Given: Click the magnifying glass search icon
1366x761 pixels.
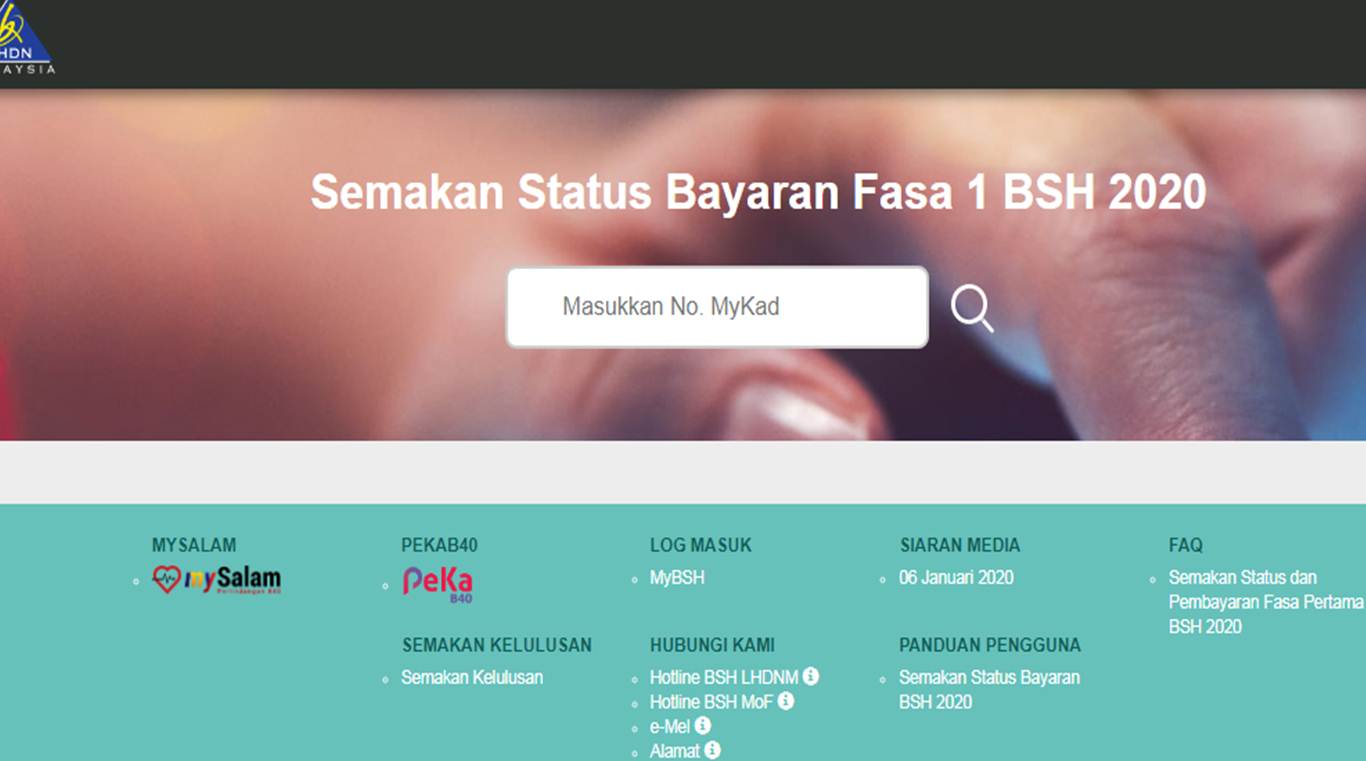Looking at the screenshot, I should pos(972,308).
